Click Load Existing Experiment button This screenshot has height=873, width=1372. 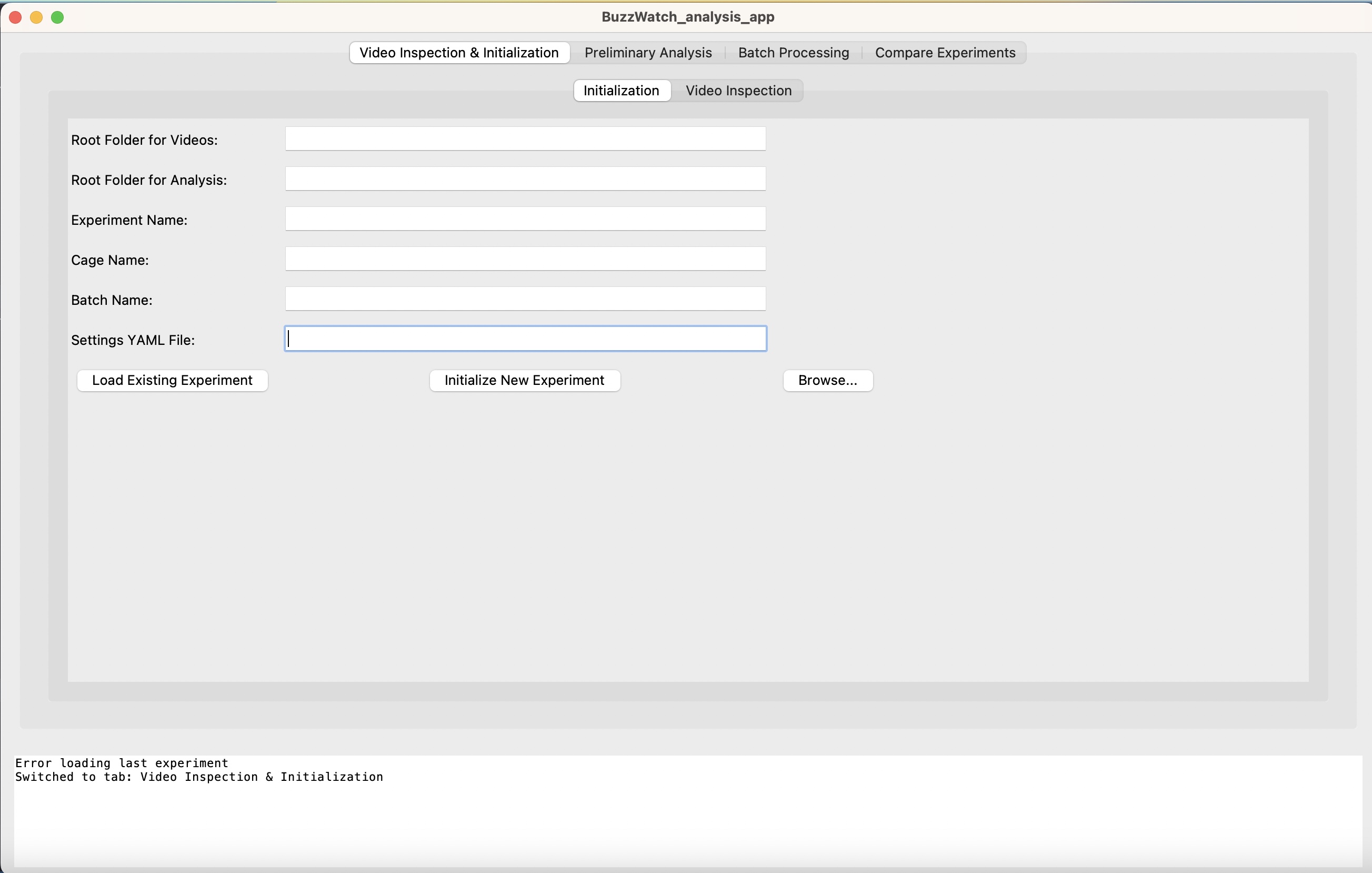(172, 380)
